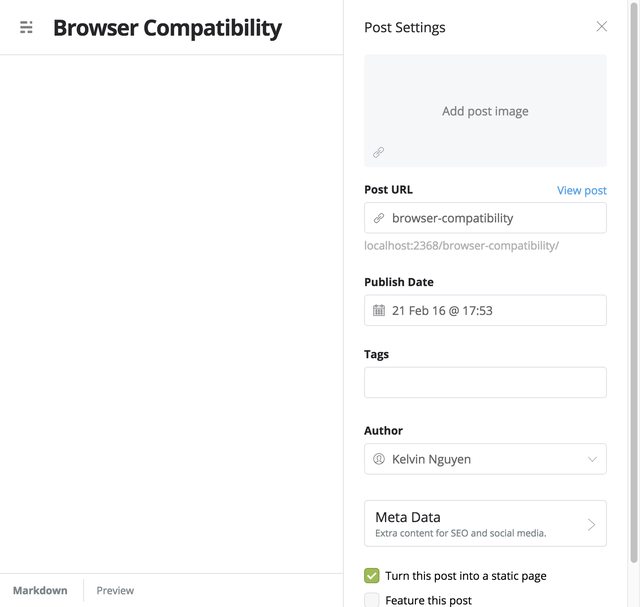The width and height of the screenshot is (640, 607).
Task: Uncheck Turn this post into a static page
Action: (372, 575)
